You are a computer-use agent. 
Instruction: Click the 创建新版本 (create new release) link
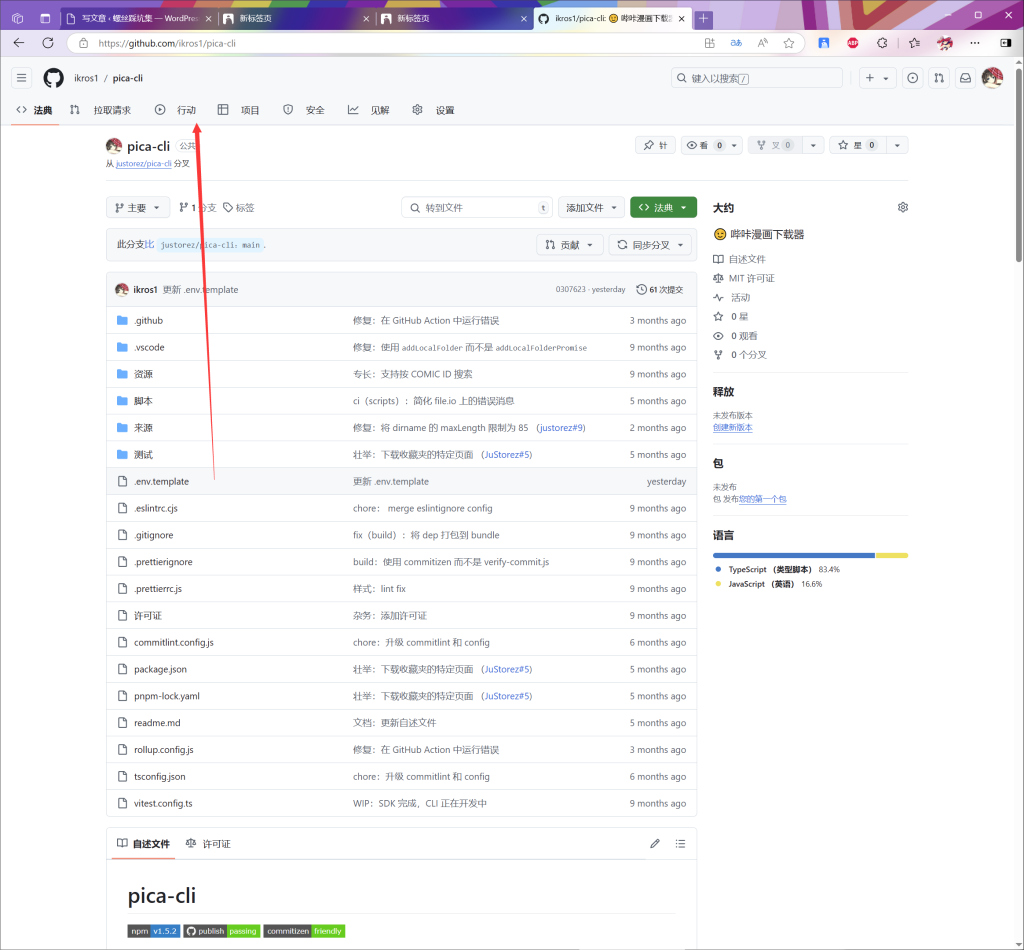(x=733, y=428)
